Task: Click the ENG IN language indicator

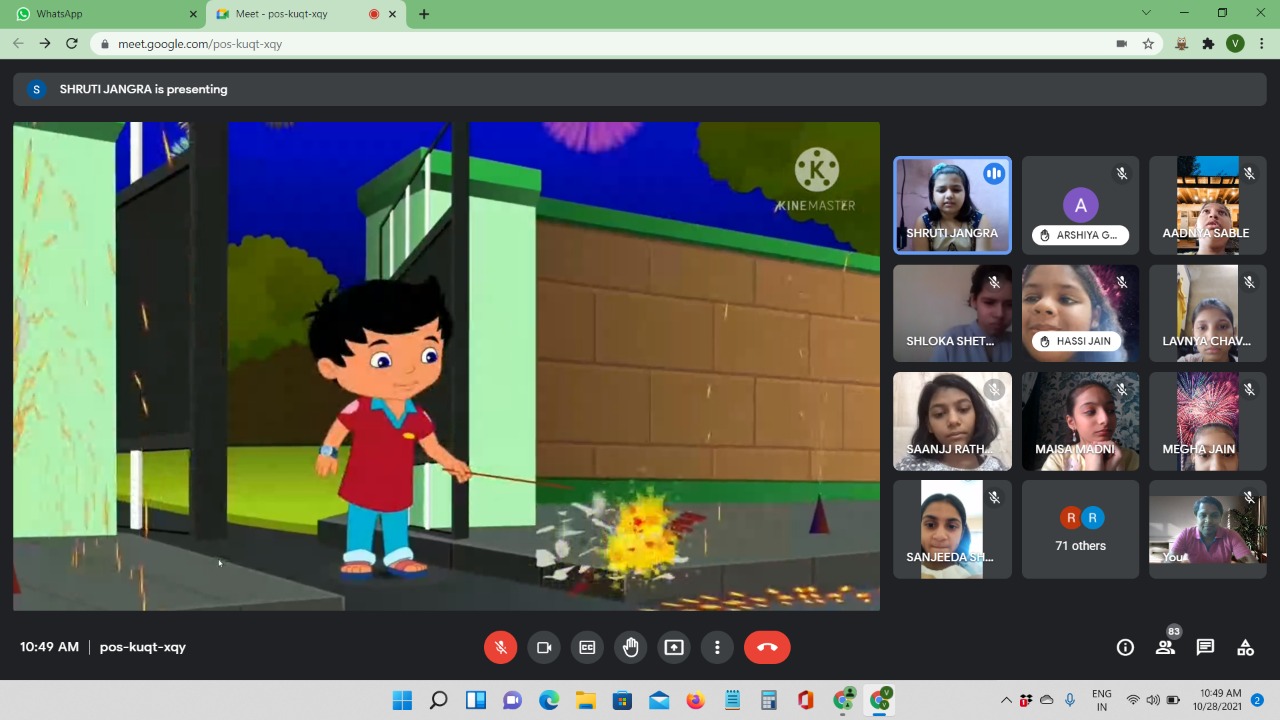Action: [x=1101, y=700]
